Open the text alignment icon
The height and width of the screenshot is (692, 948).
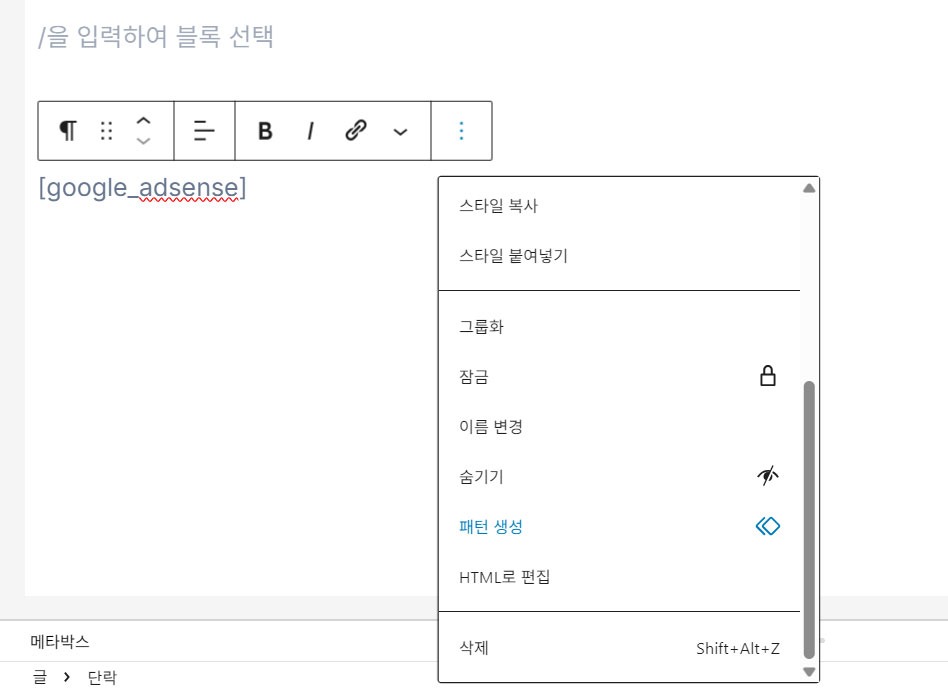(x=203, y=130)
